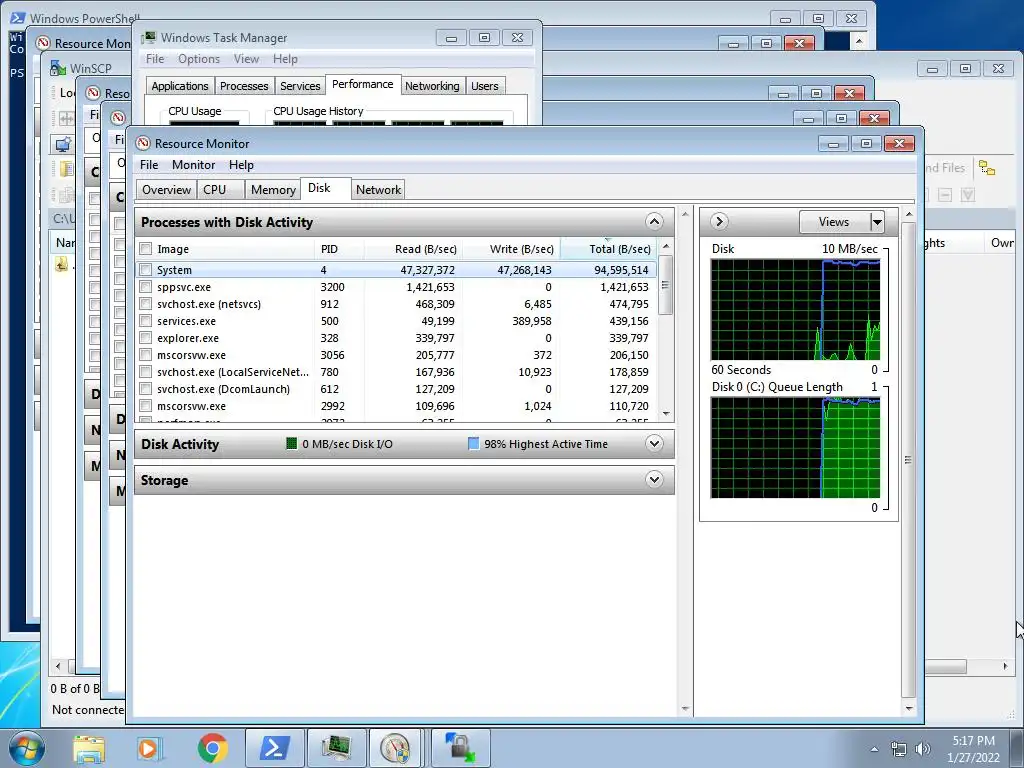Image resolution: width=1024 pixels, height=768 pixels.
Task: Check the svchost.exe (LocalServiceNet...) checkbox
Action: pyautogui.click(x=146, y=372)
